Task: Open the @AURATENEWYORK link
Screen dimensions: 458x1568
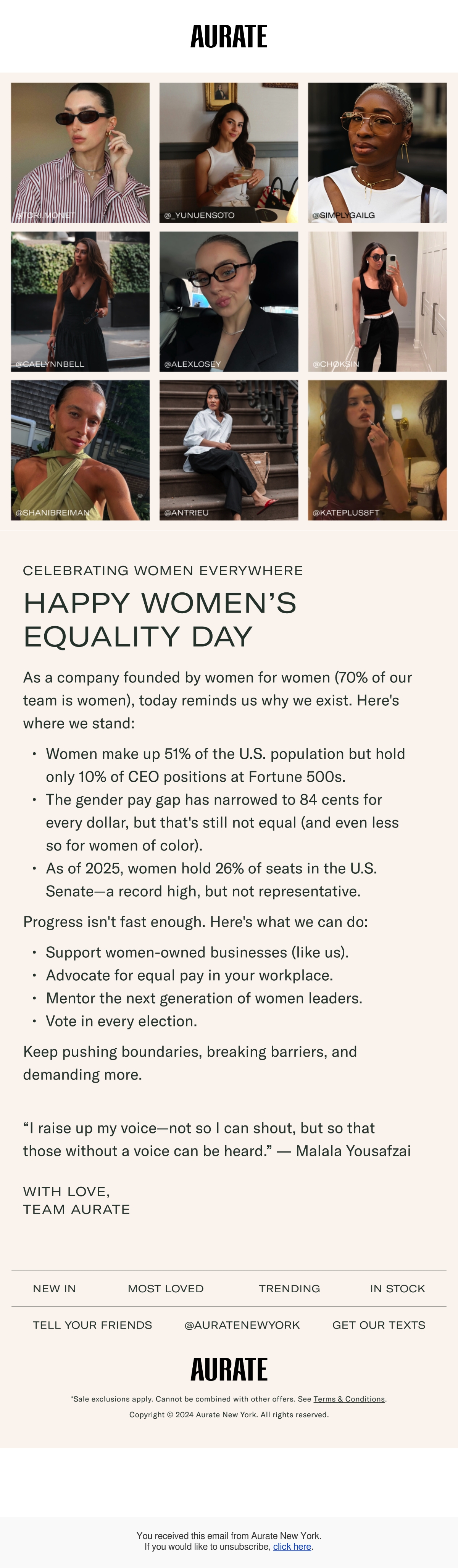Action: point(242,1325)
